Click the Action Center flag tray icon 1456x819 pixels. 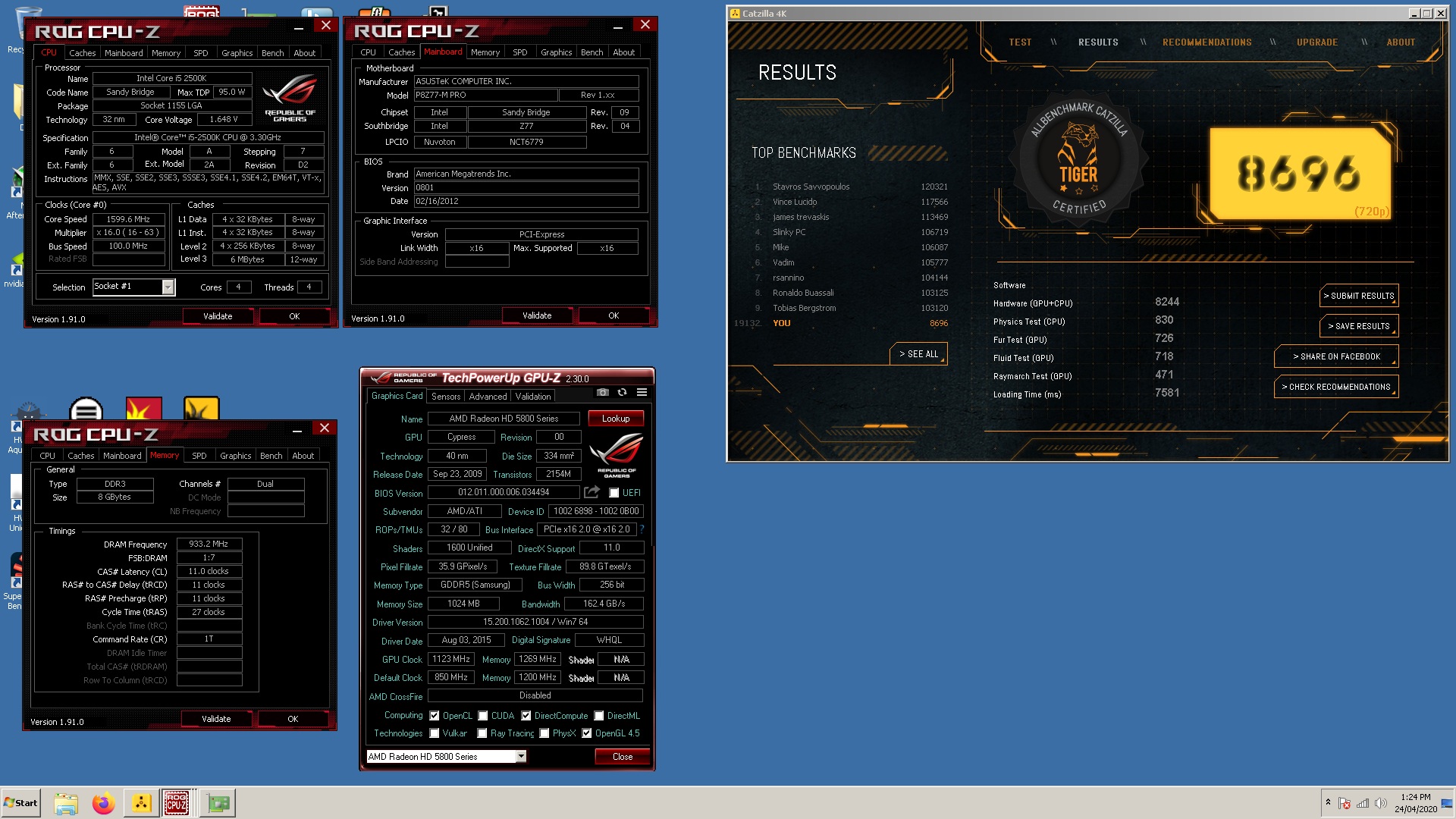point(1345,803)
